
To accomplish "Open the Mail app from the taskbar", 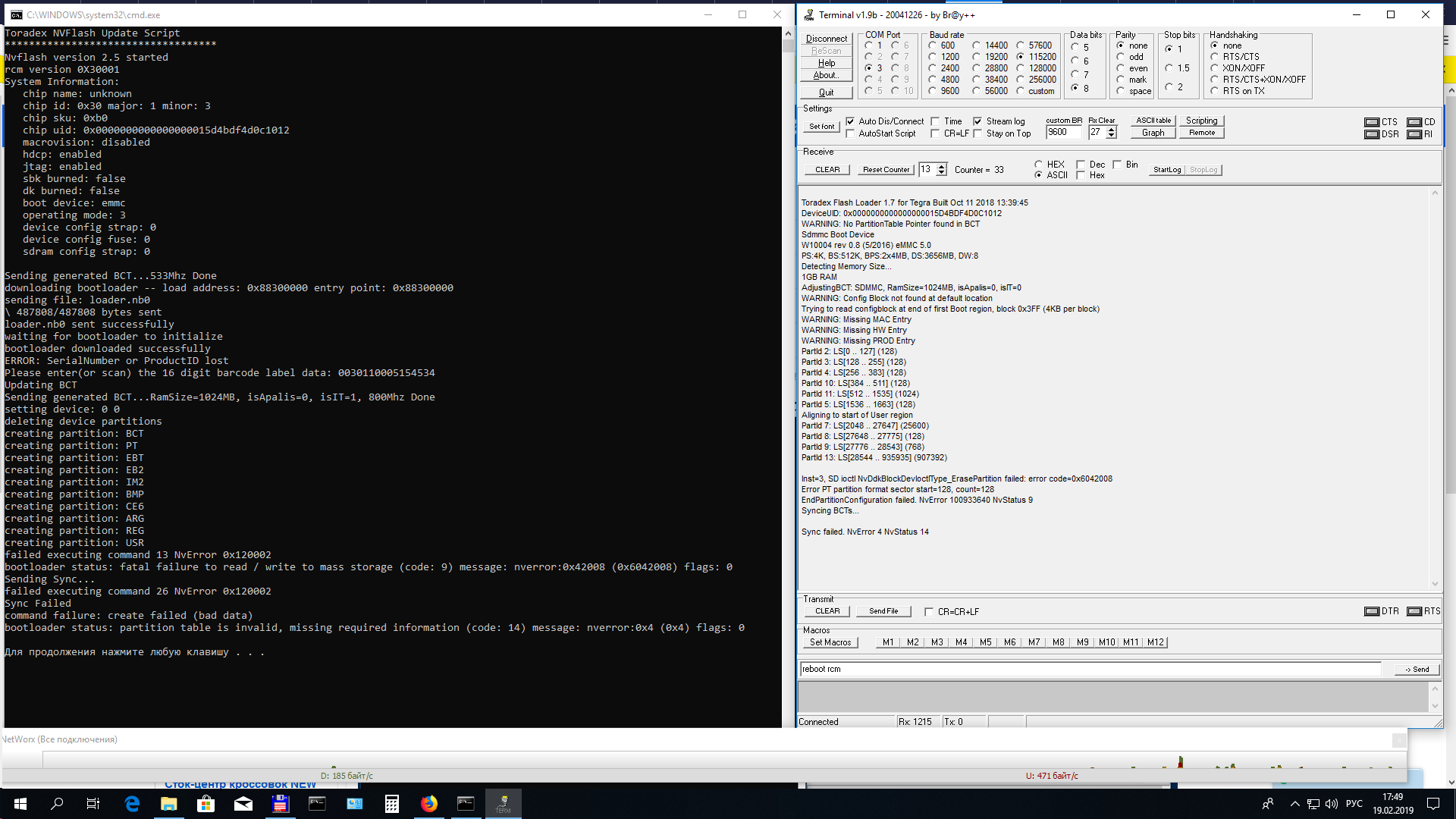I will 243,804.
